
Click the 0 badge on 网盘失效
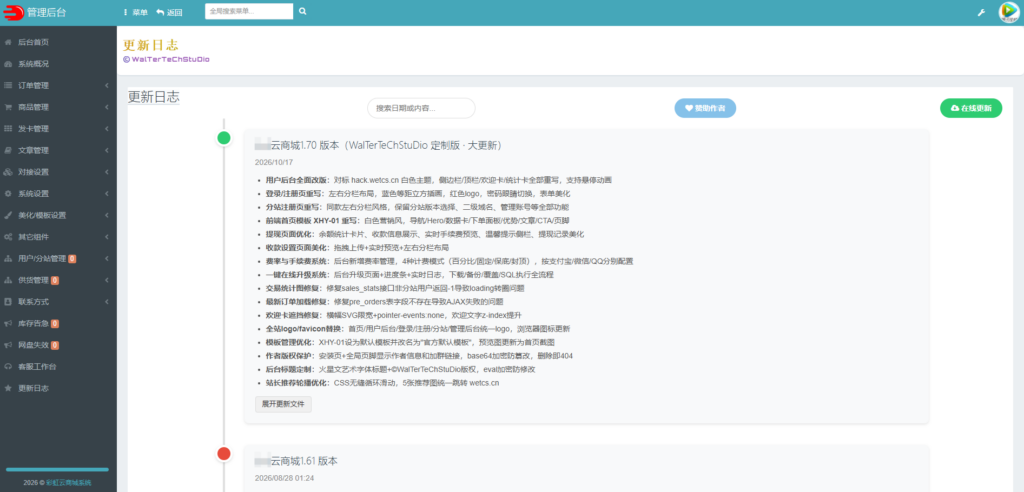pos(55,345)
